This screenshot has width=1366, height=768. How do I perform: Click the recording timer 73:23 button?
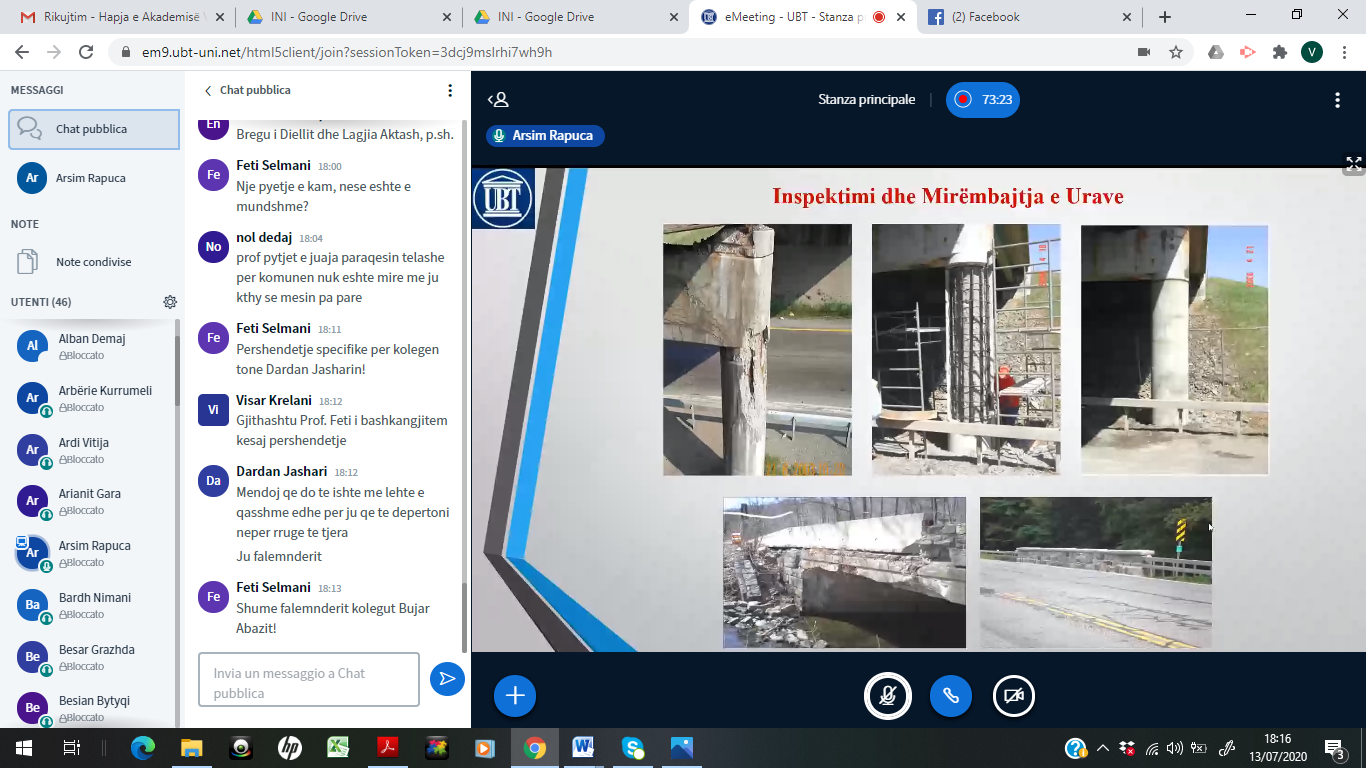[x=983, y=100]
